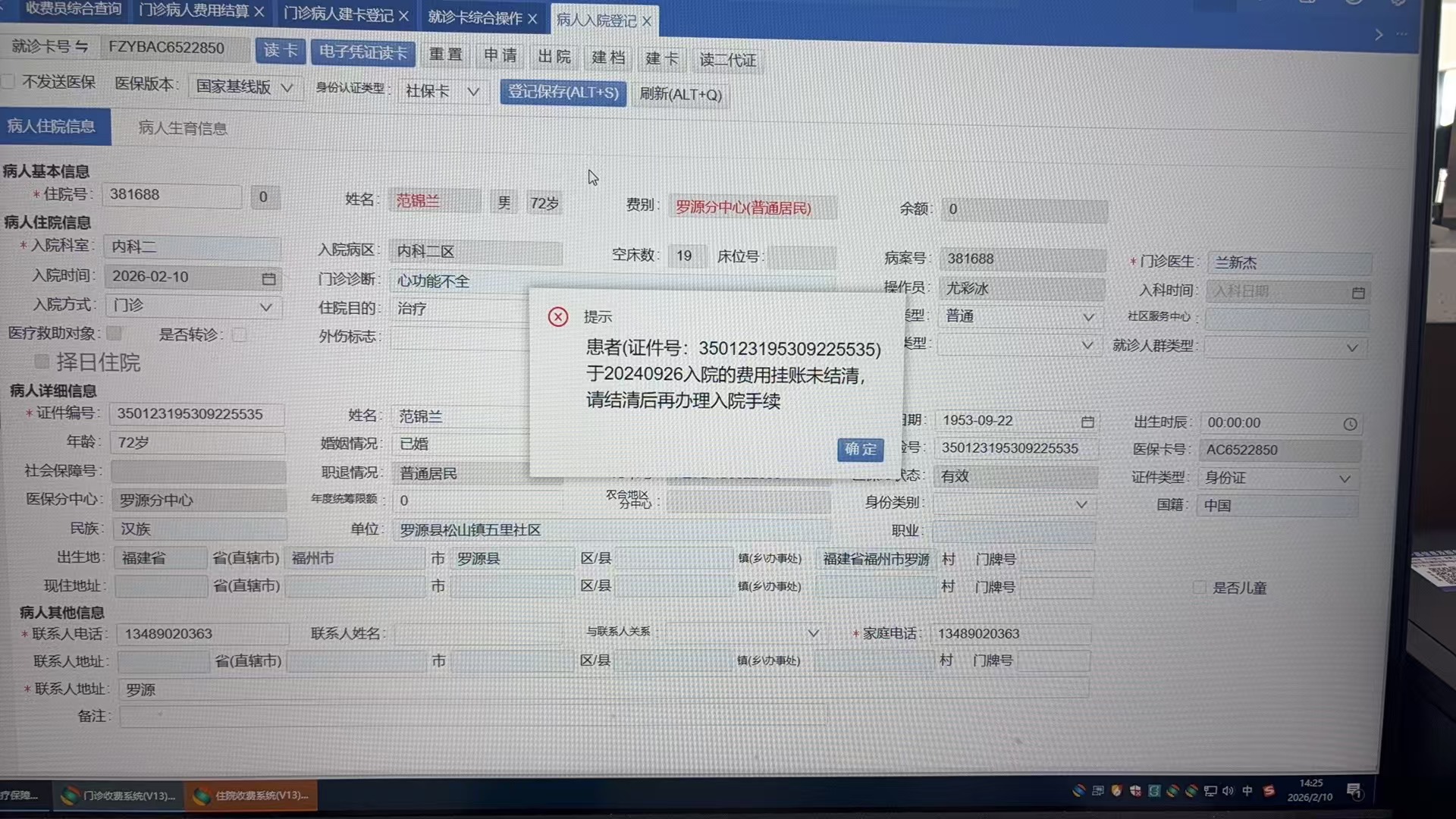Click the birth date calendar icon

tap(1087, 421)
